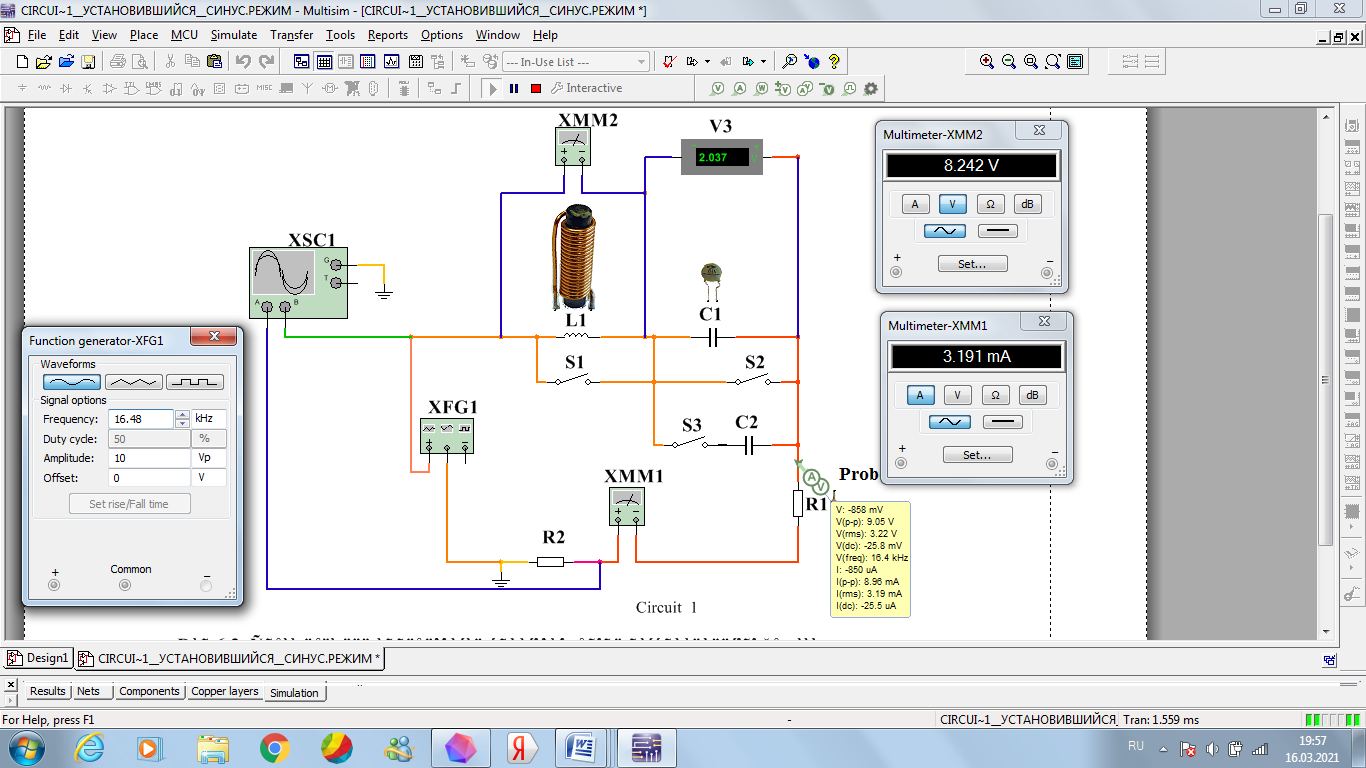Screen dimensions: 1366x768
Task: Place a current probe
Action: point(740,88)
